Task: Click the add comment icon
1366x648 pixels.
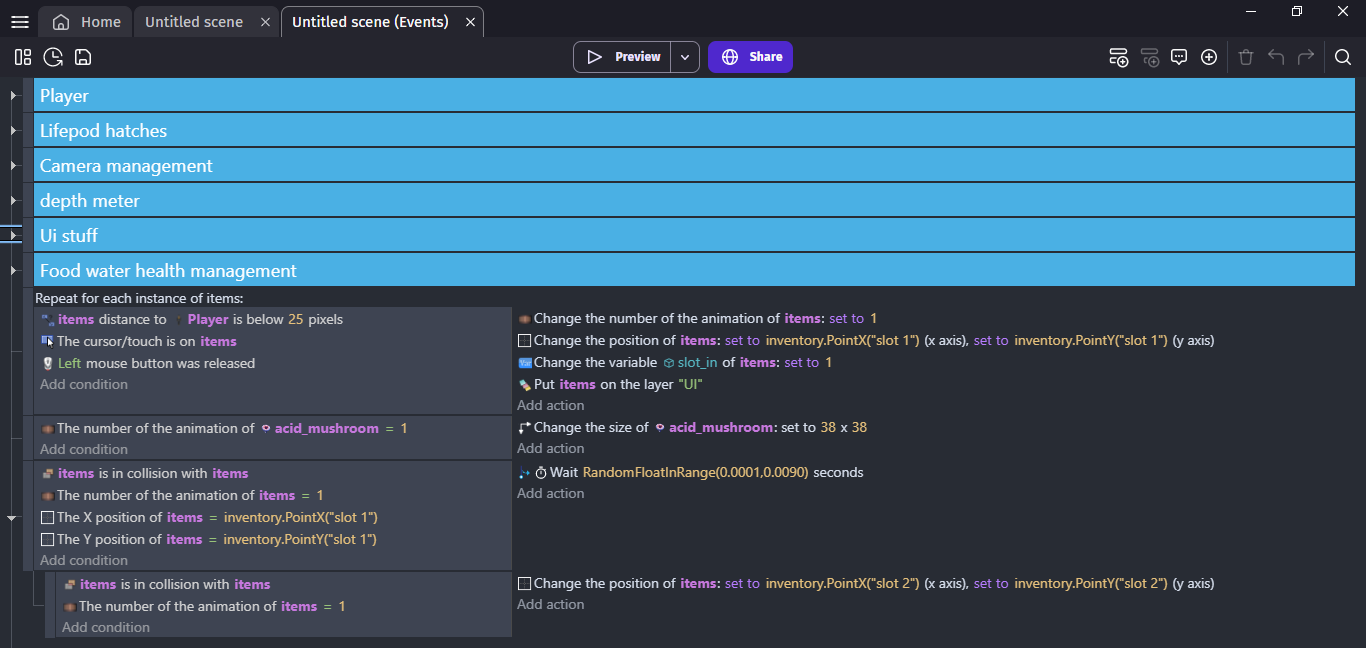Action: 1179,57
